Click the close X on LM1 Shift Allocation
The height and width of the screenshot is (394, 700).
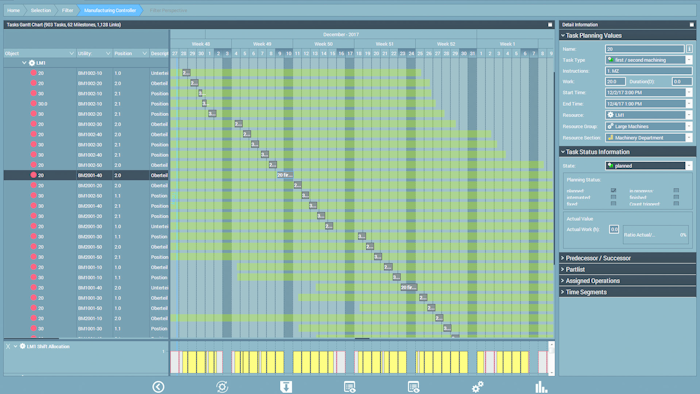8,346
